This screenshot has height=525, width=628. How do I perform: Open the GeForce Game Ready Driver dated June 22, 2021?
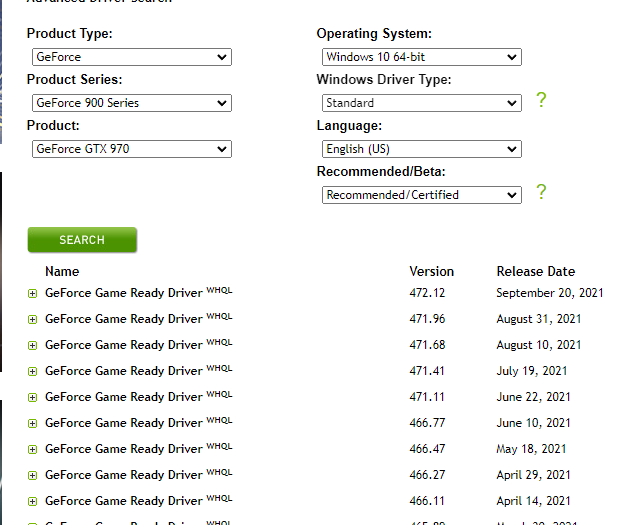pyautogui.click(x=139, y=397)
